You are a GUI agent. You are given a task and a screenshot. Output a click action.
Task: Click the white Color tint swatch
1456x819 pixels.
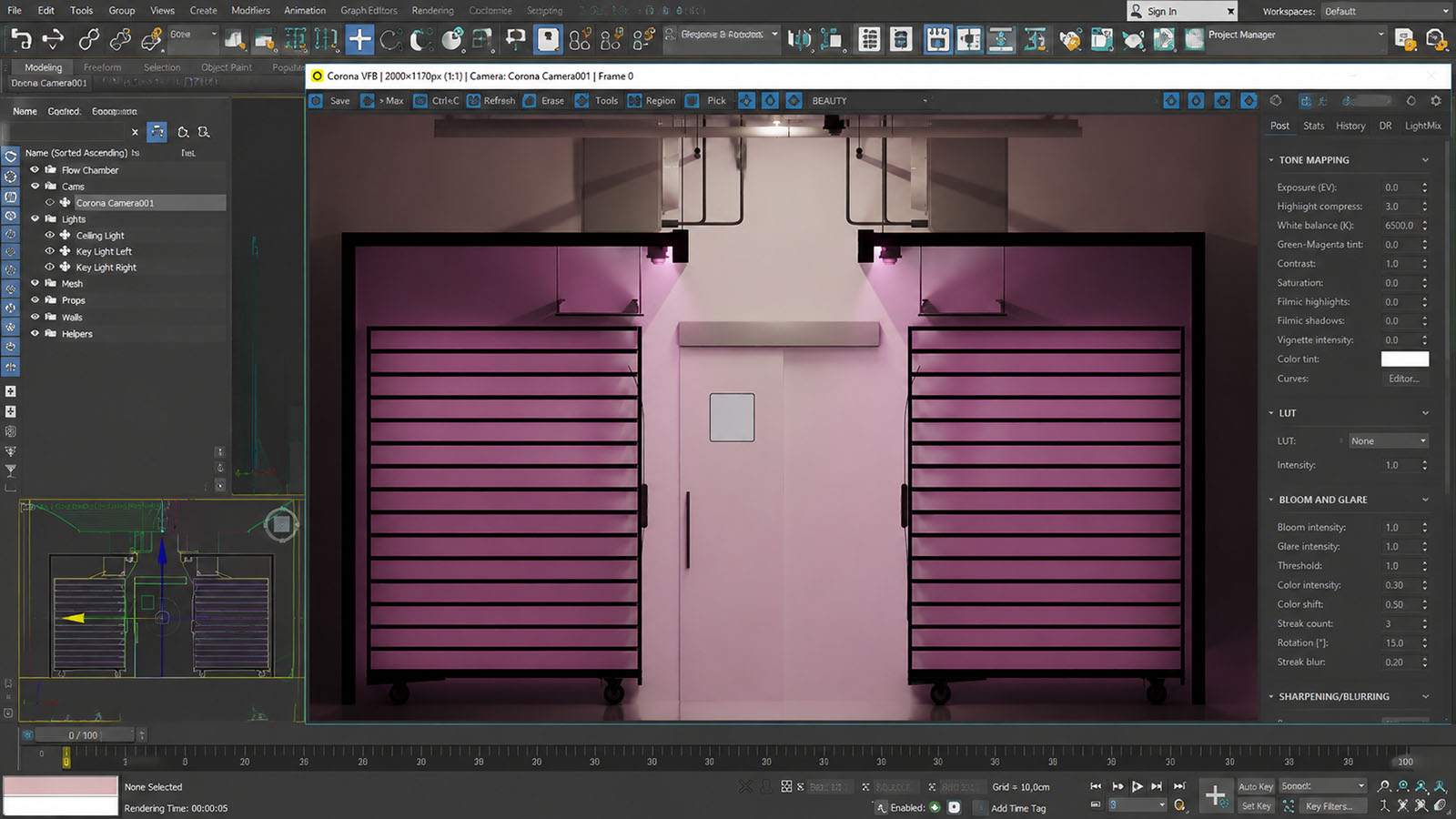coord(1404,359)
